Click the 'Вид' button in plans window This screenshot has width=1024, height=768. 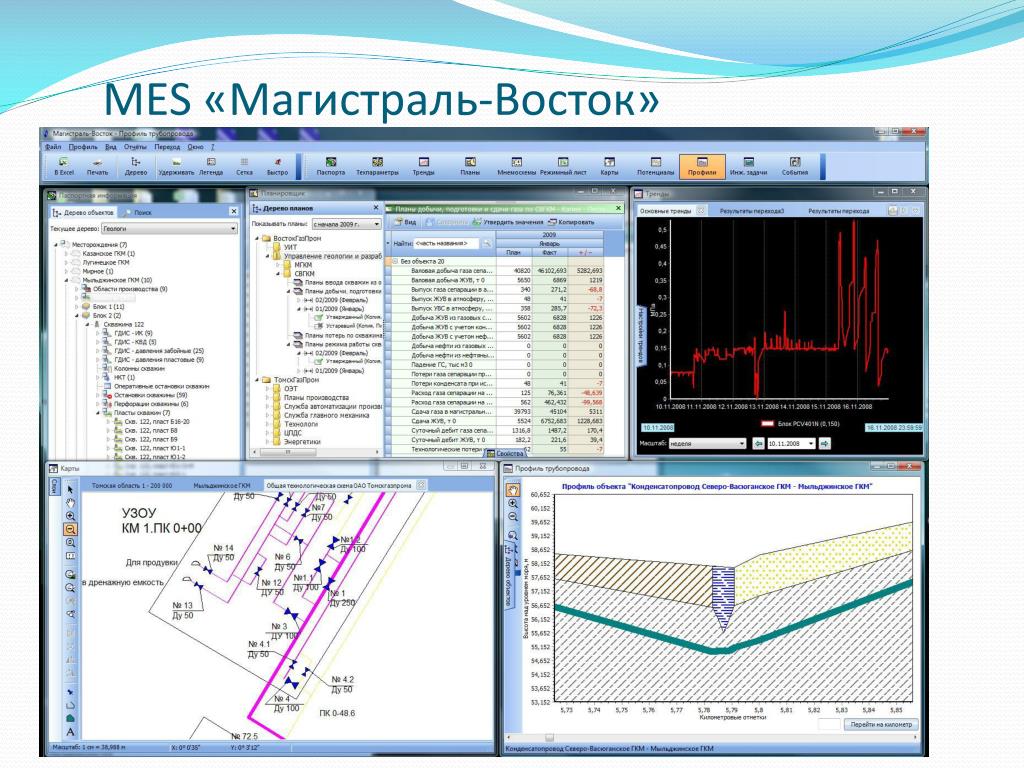(x=405, y=222)
